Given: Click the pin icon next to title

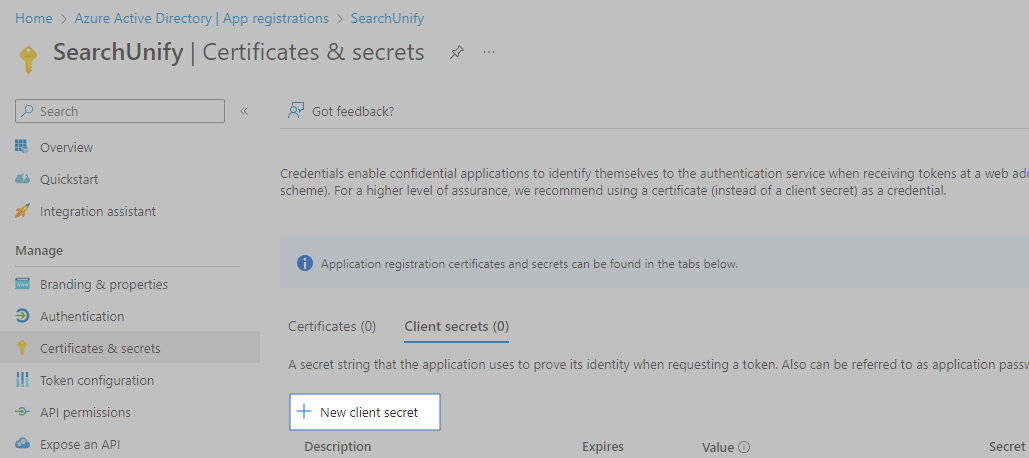Looking at the screenshot, I should (x=457, y=52).
